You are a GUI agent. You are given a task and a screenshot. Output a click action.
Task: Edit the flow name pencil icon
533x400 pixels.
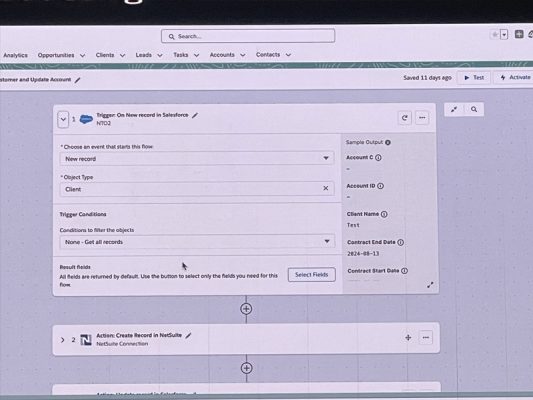click(78, 80)
